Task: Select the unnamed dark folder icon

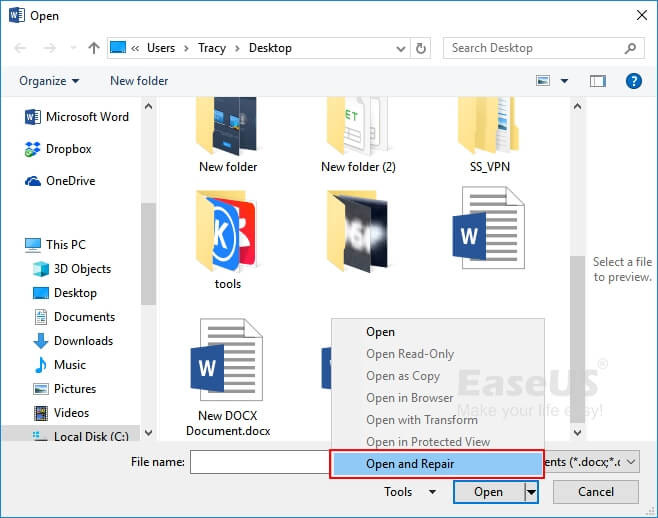Action: coord(357,231)
